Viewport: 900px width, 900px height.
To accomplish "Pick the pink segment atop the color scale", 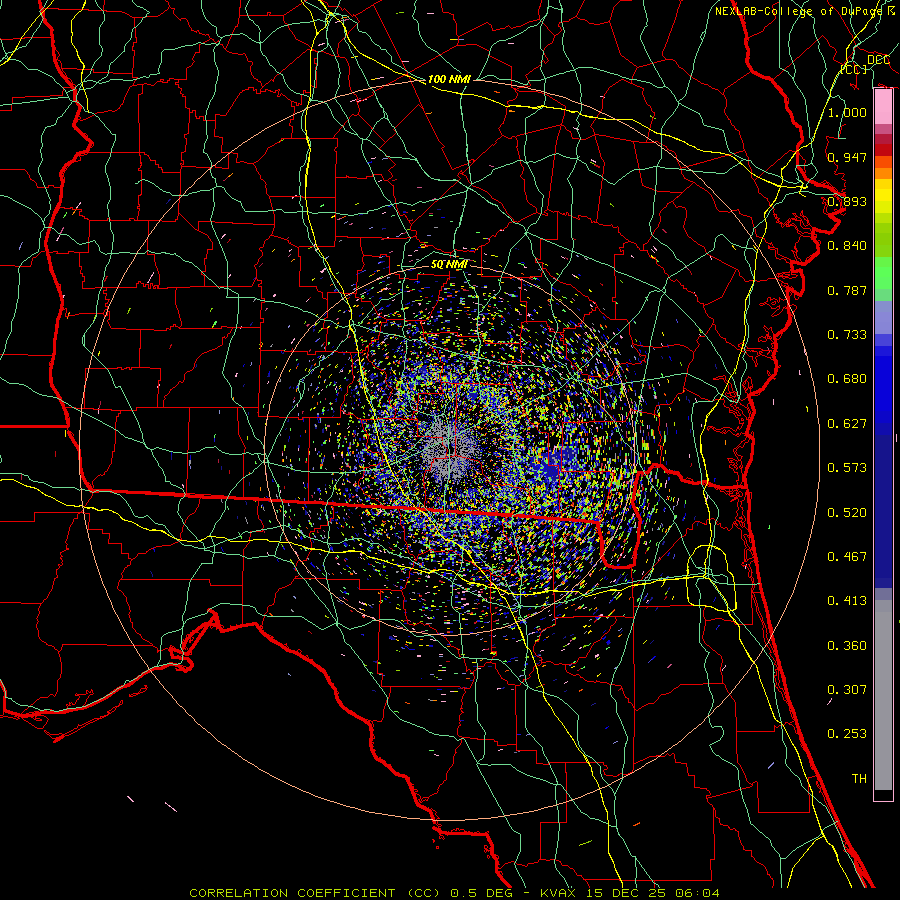I will click(x=883, y=107).
